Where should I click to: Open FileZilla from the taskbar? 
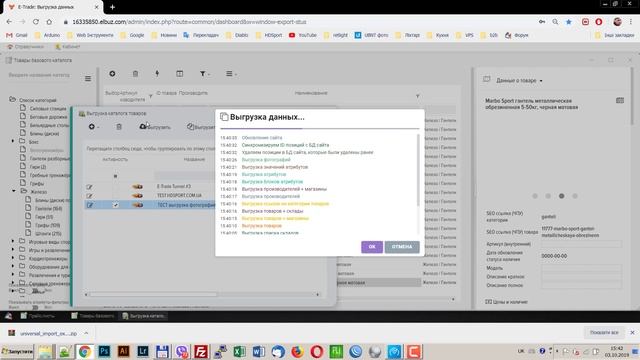click(x=201, y=351)
